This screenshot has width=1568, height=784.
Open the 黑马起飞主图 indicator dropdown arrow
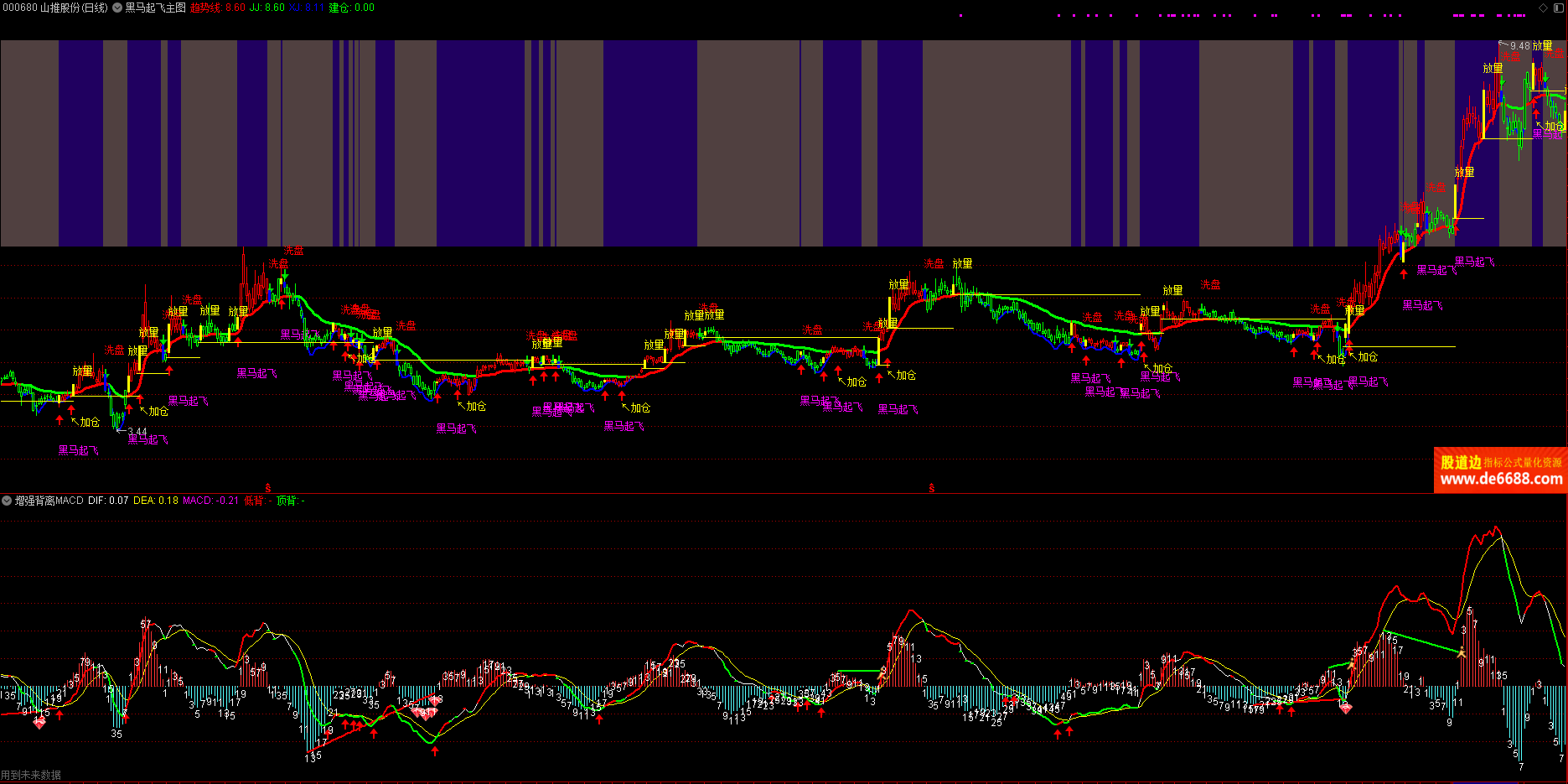click(x=117, y=8)
